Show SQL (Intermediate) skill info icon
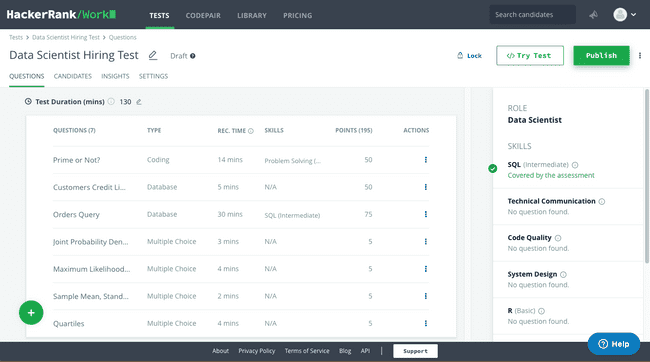This screenshot has height=362, width=650. tap(575, 165)
